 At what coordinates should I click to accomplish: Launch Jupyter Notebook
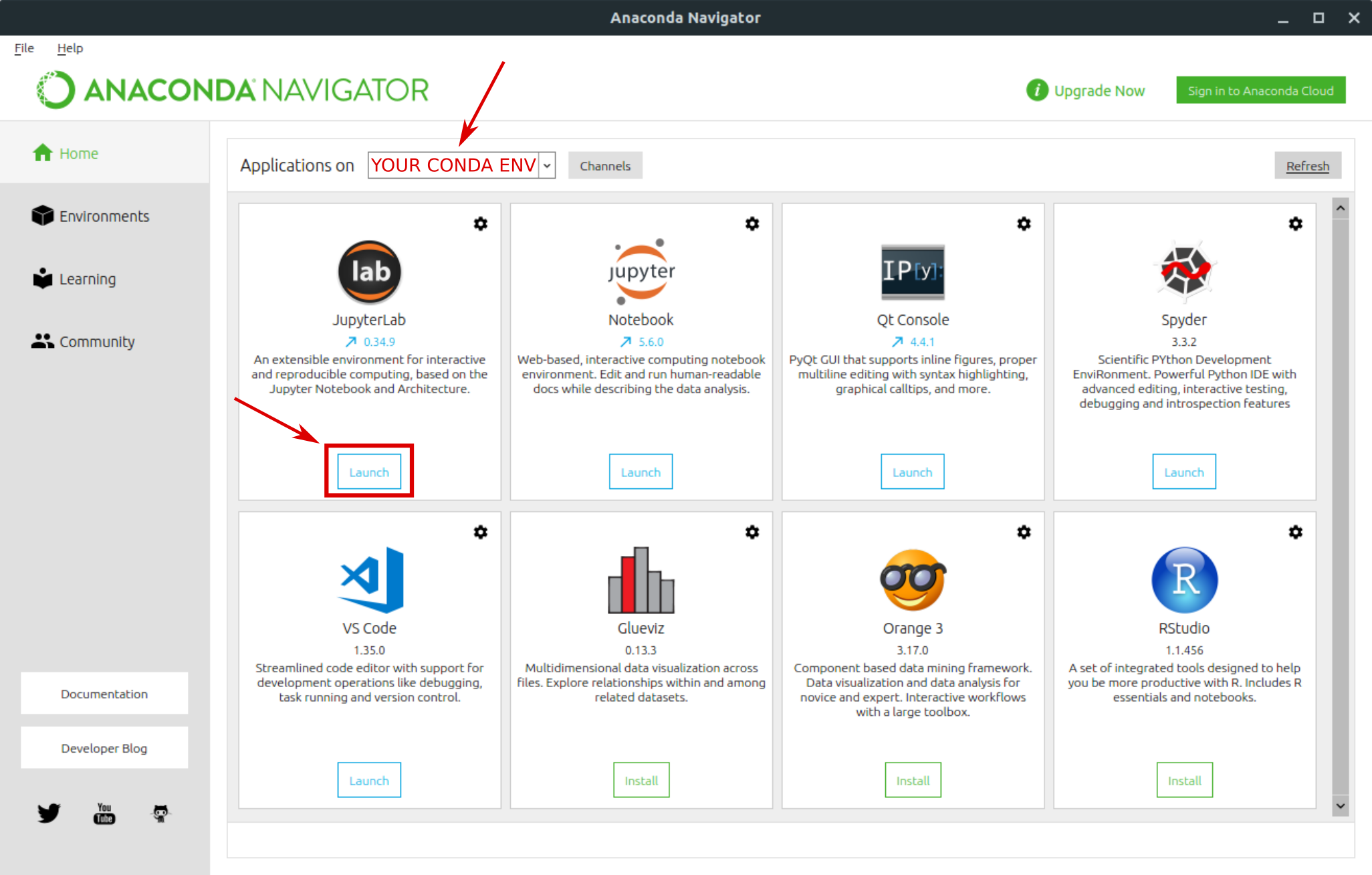(x=641, y=472)
